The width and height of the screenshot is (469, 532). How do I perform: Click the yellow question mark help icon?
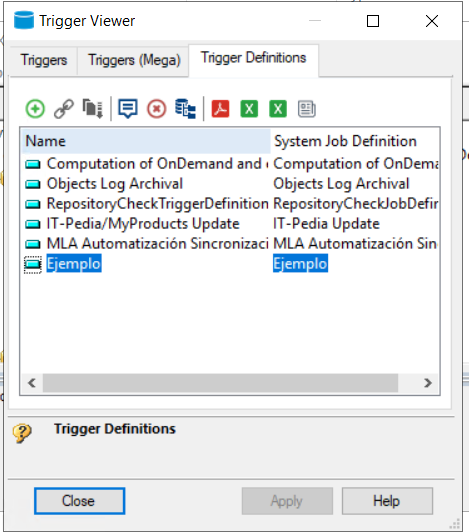tap(22, 433)
